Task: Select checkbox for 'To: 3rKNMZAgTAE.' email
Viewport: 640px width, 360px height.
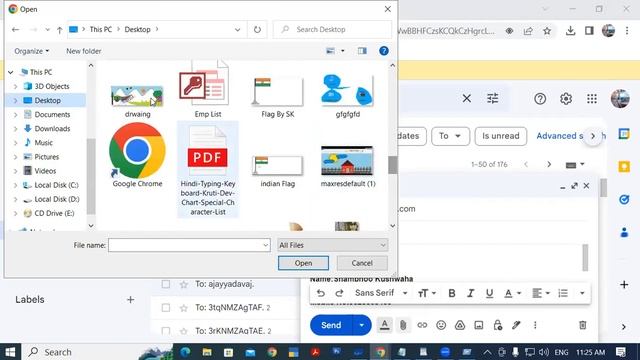Action: (166, 331)
